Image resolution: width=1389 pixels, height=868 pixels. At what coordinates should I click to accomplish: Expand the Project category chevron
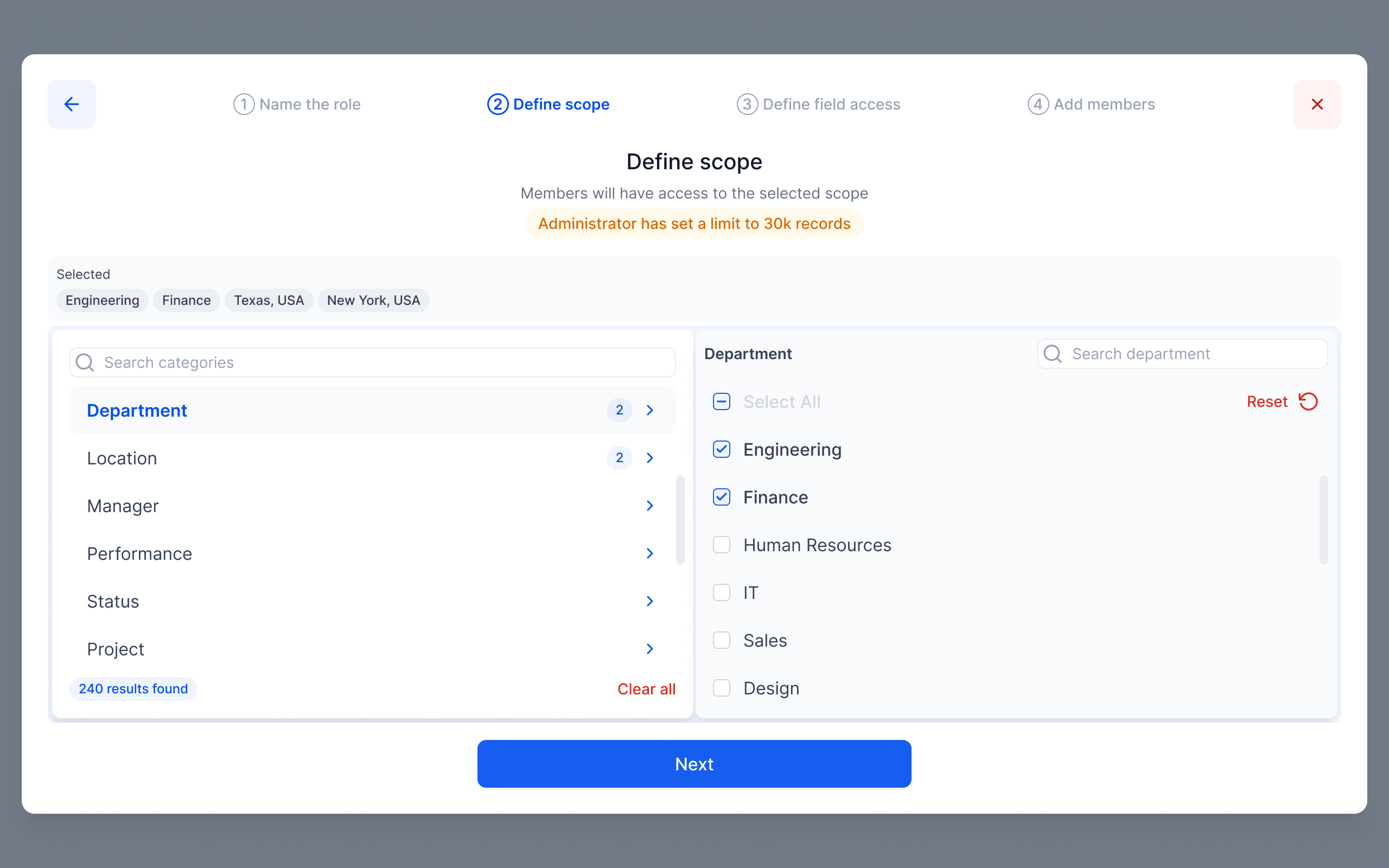pyautogui.click(x=649, y=648)
